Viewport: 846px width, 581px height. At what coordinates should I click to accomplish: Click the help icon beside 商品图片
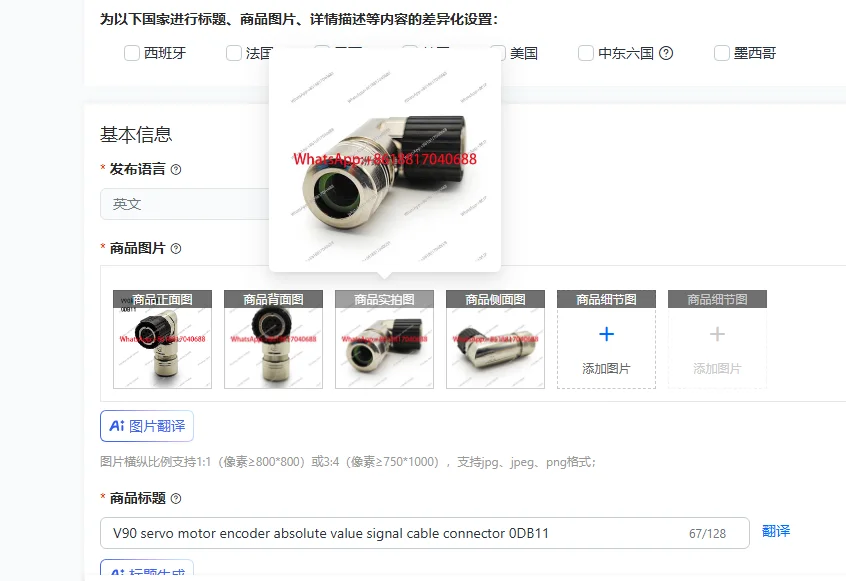pos(176,249)
